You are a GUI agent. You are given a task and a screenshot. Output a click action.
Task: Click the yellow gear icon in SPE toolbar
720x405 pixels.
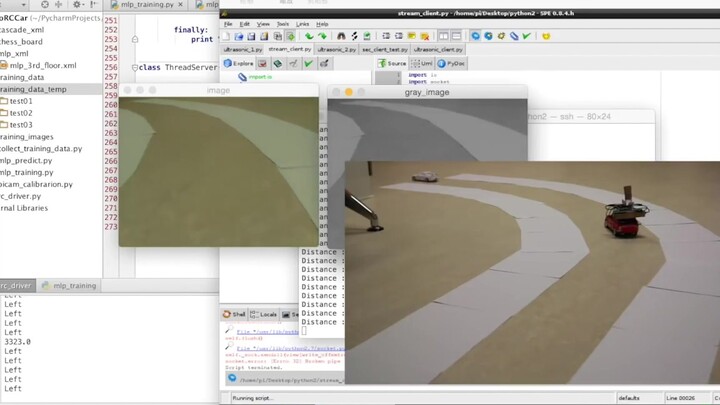click(501, 36)
